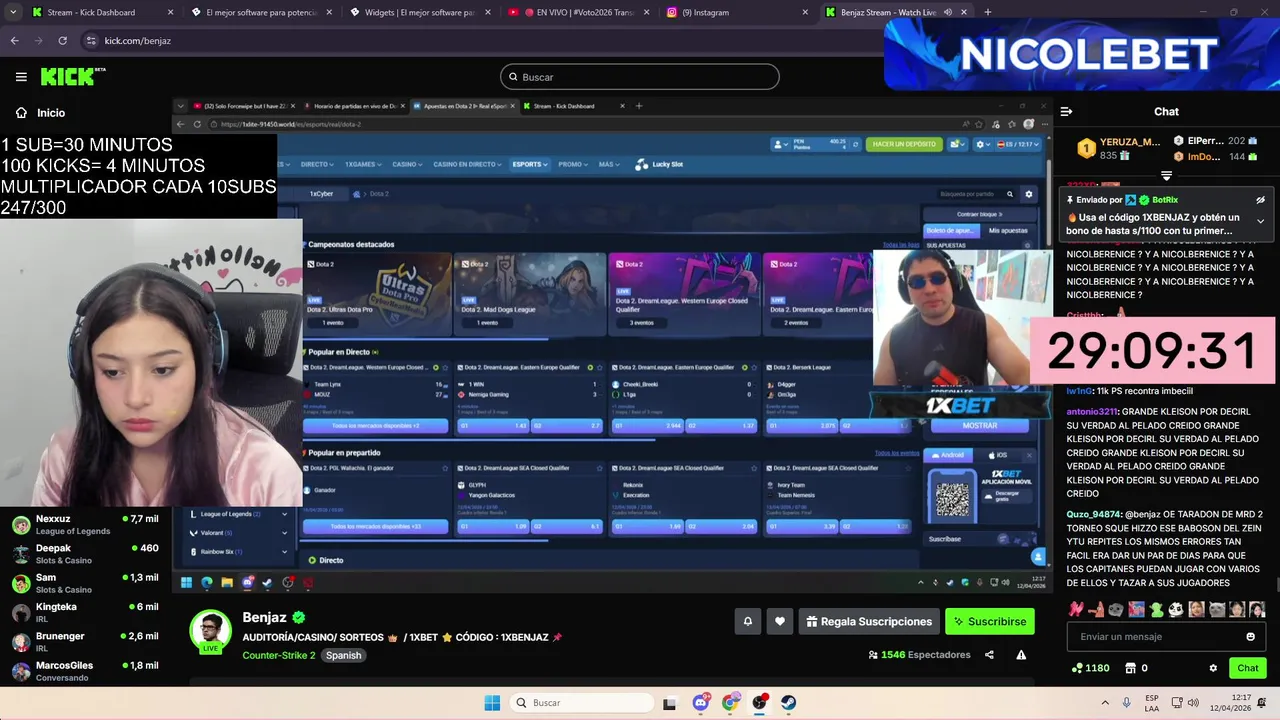1280x720 pixels.
Task: Open Google Chrome from the taskbar
Action: tap(730, 703)
